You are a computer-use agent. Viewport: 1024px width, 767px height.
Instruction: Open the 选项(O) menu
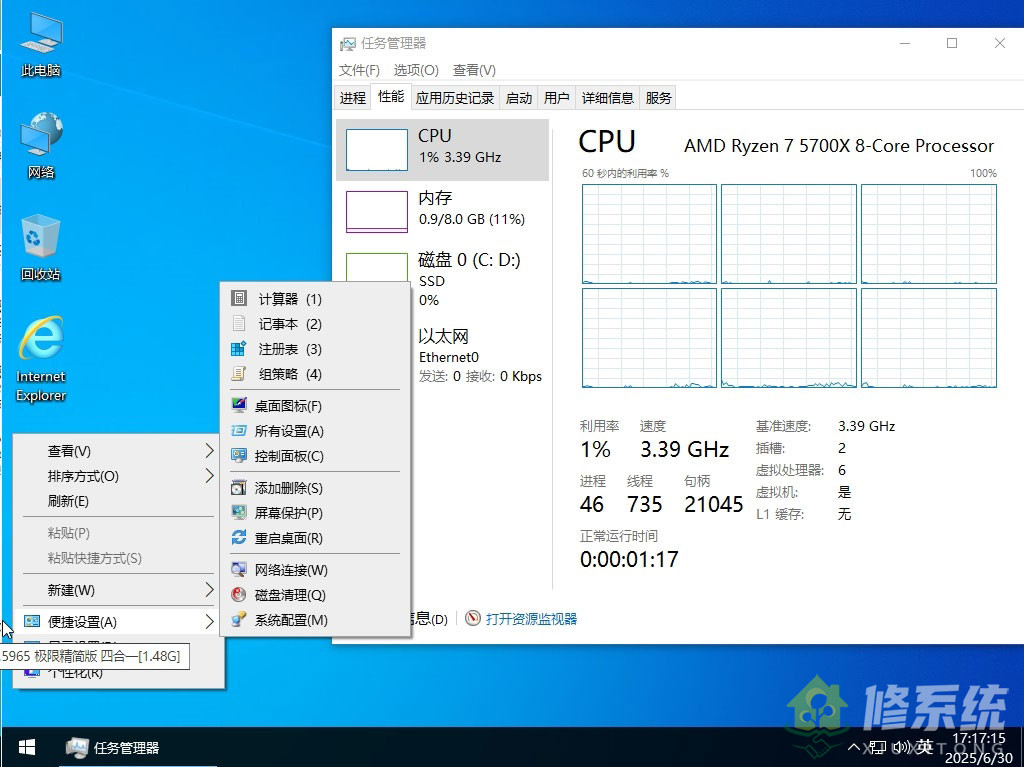[415, 70]
